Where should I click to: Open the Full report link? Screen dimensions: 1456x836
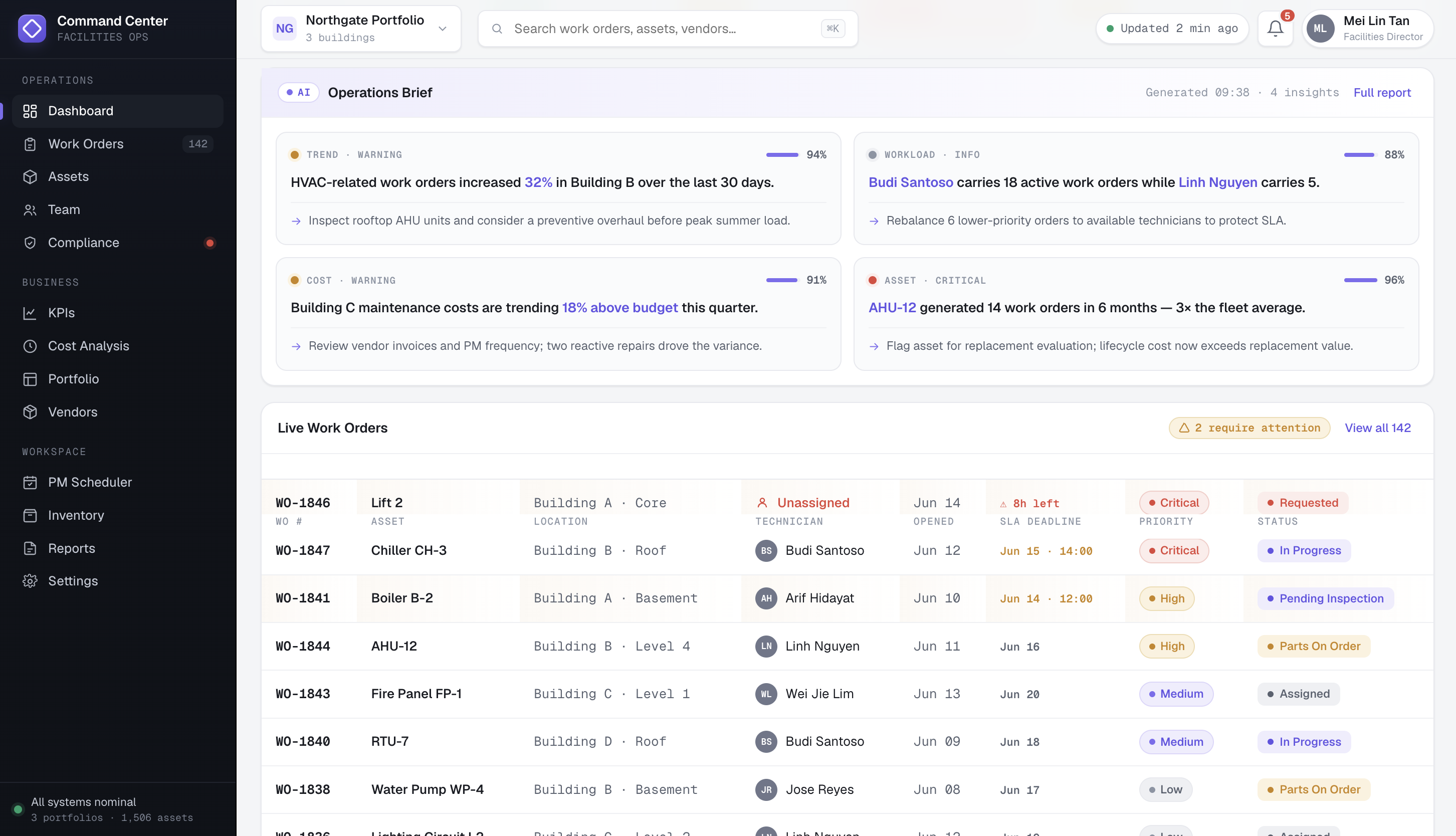tap(1382, 92)
